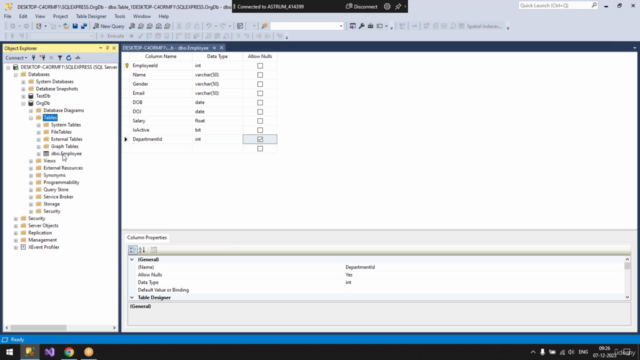Viewport: 640px width, 360px height.
Task: Select the dbo.Employee table in tree
Action: [x=66, y=153]
